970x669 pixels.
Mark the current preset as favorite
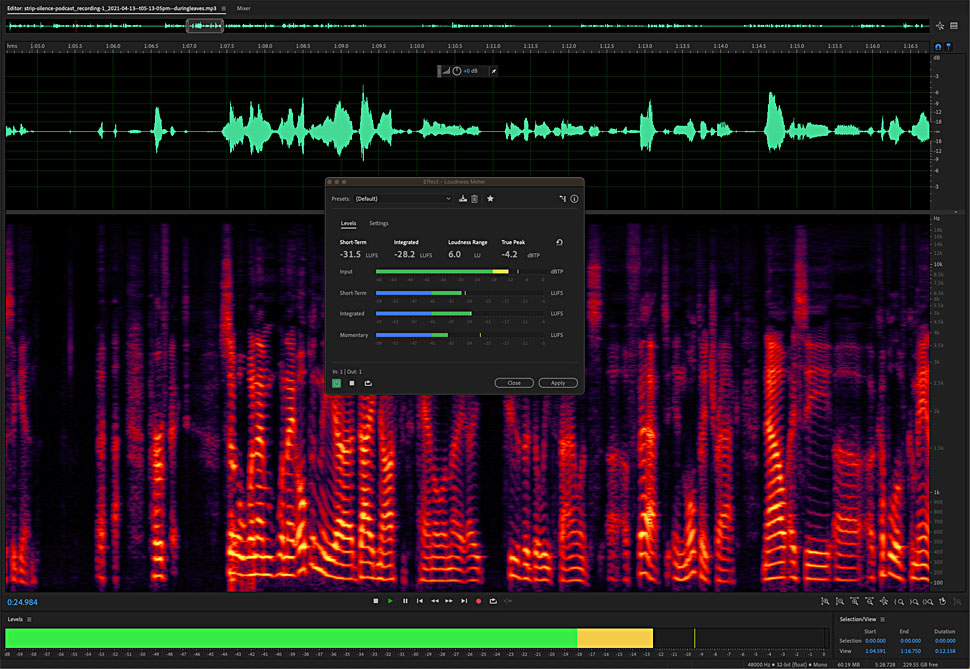tap(490, 199)
